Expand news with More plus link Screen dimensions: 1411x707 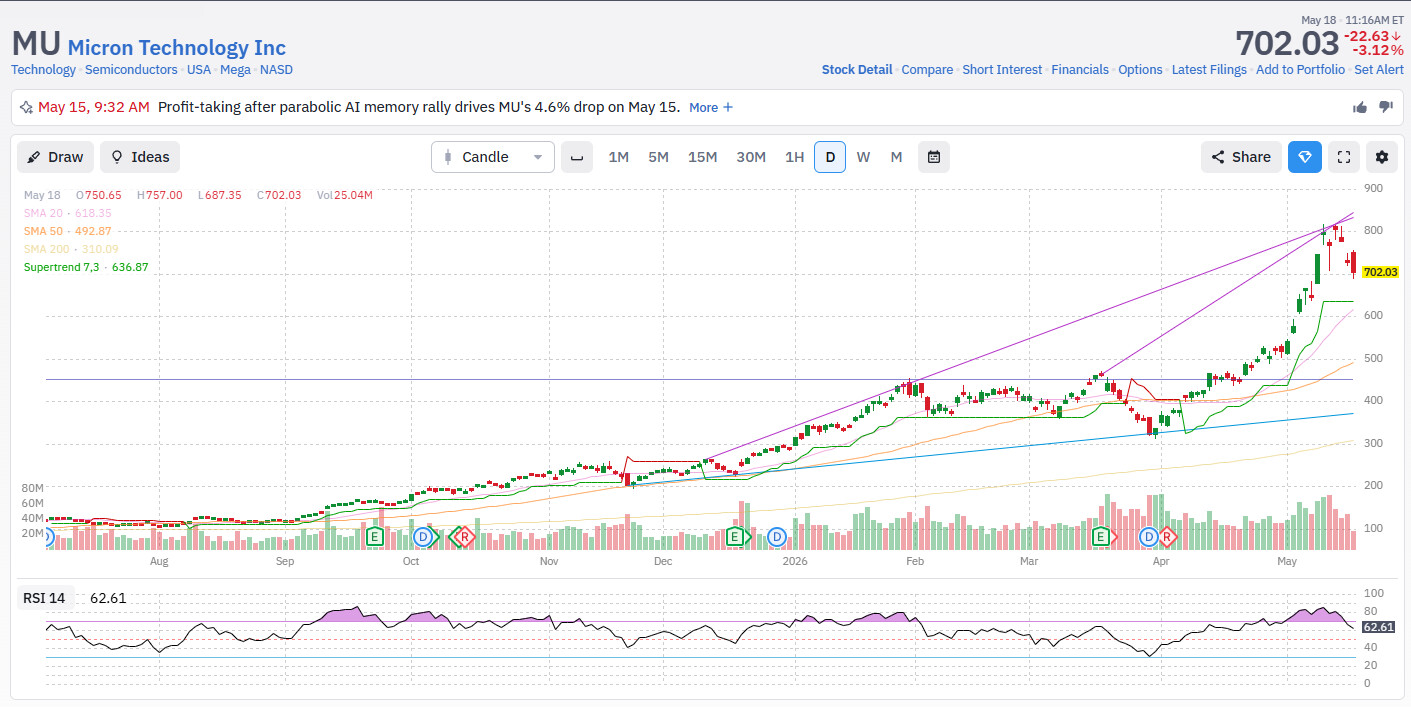tap(711, 107)
